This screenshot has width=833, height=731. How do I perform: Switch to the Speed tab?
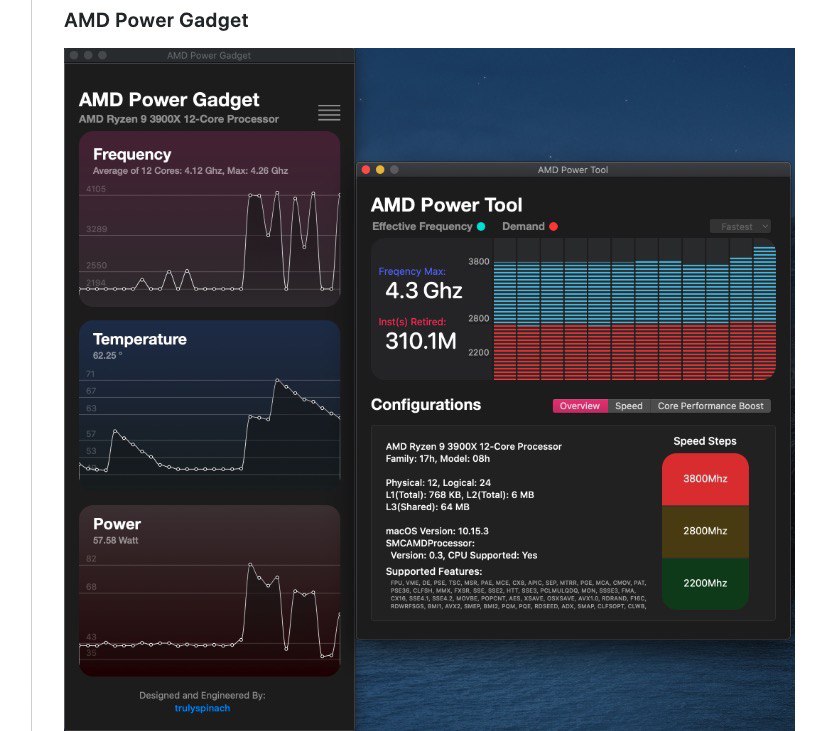pos(628,406)
